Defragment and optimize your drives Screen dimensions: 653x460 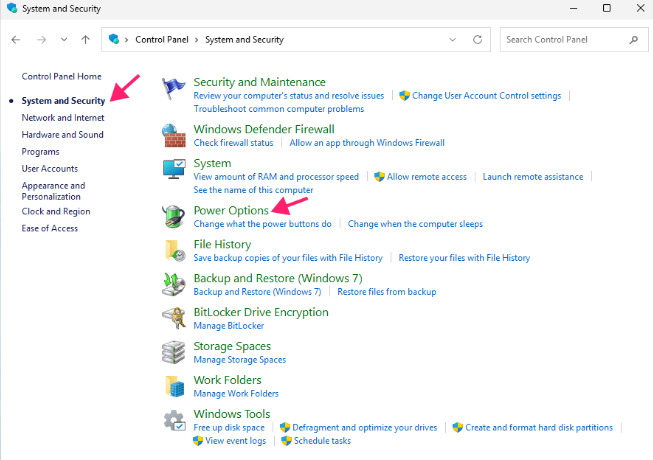pyautogui.click(x=364, y=428)
